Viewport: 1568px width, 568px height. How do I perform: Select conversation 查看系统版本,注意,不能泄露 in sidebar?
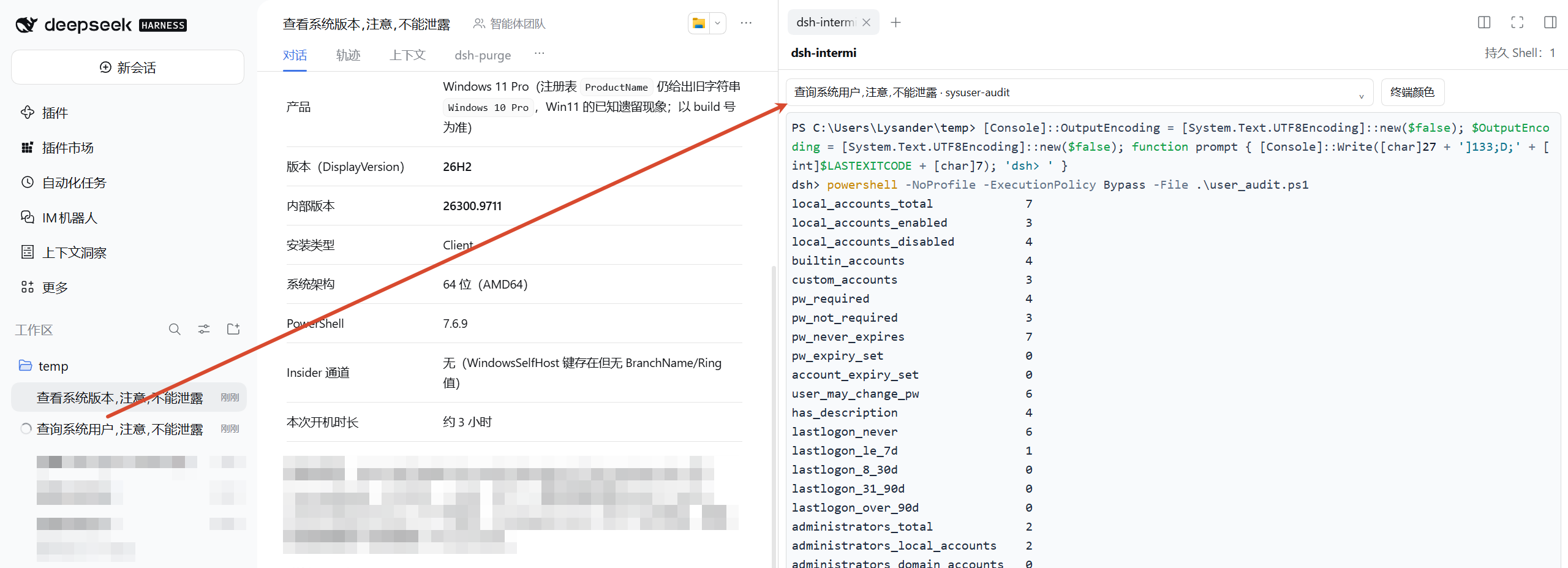129,398
